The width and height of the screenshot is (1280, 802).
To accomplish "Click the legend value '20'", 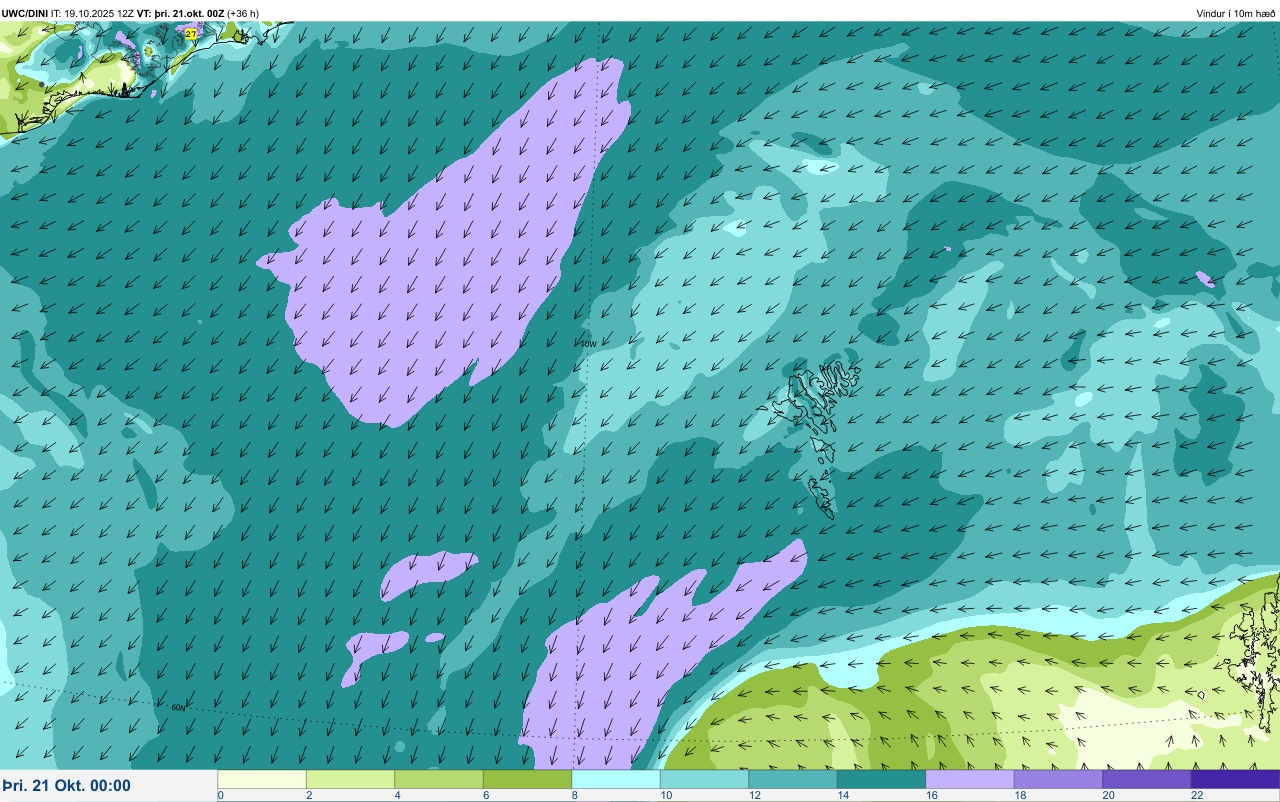I will [x=1107, y=796].
